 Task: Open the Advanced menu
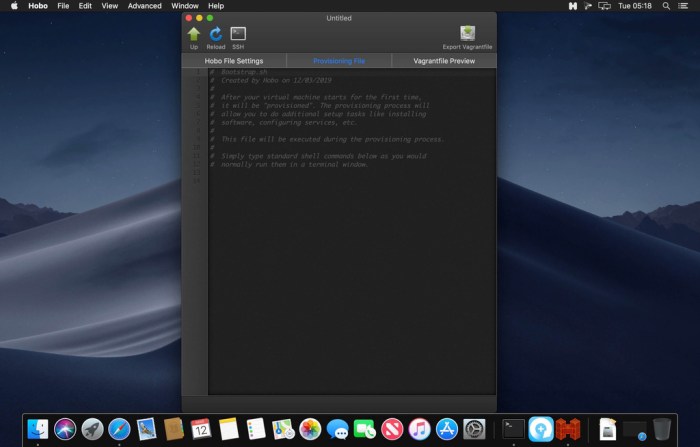[144, 6]
